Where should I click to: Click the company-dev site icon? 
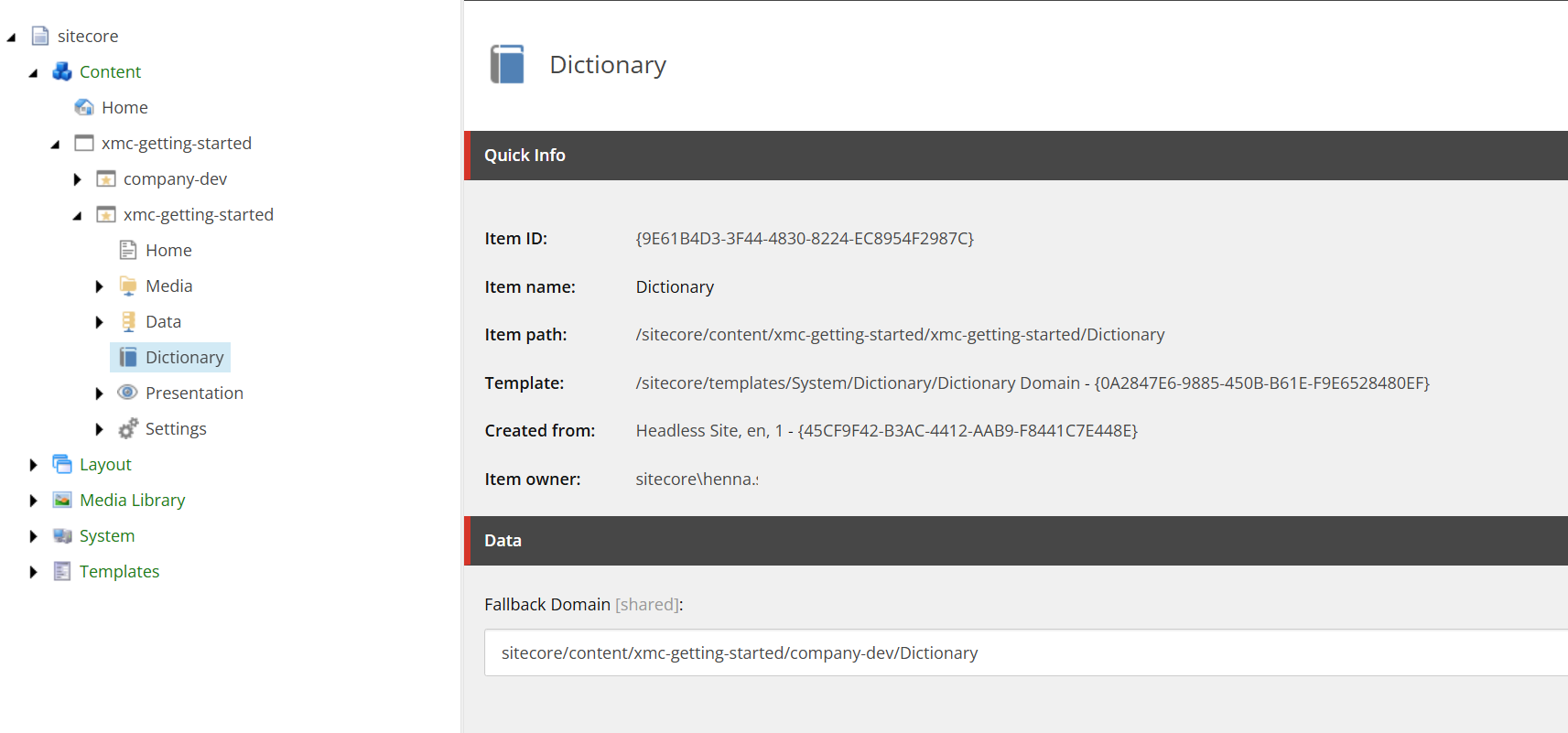point(106,178)
